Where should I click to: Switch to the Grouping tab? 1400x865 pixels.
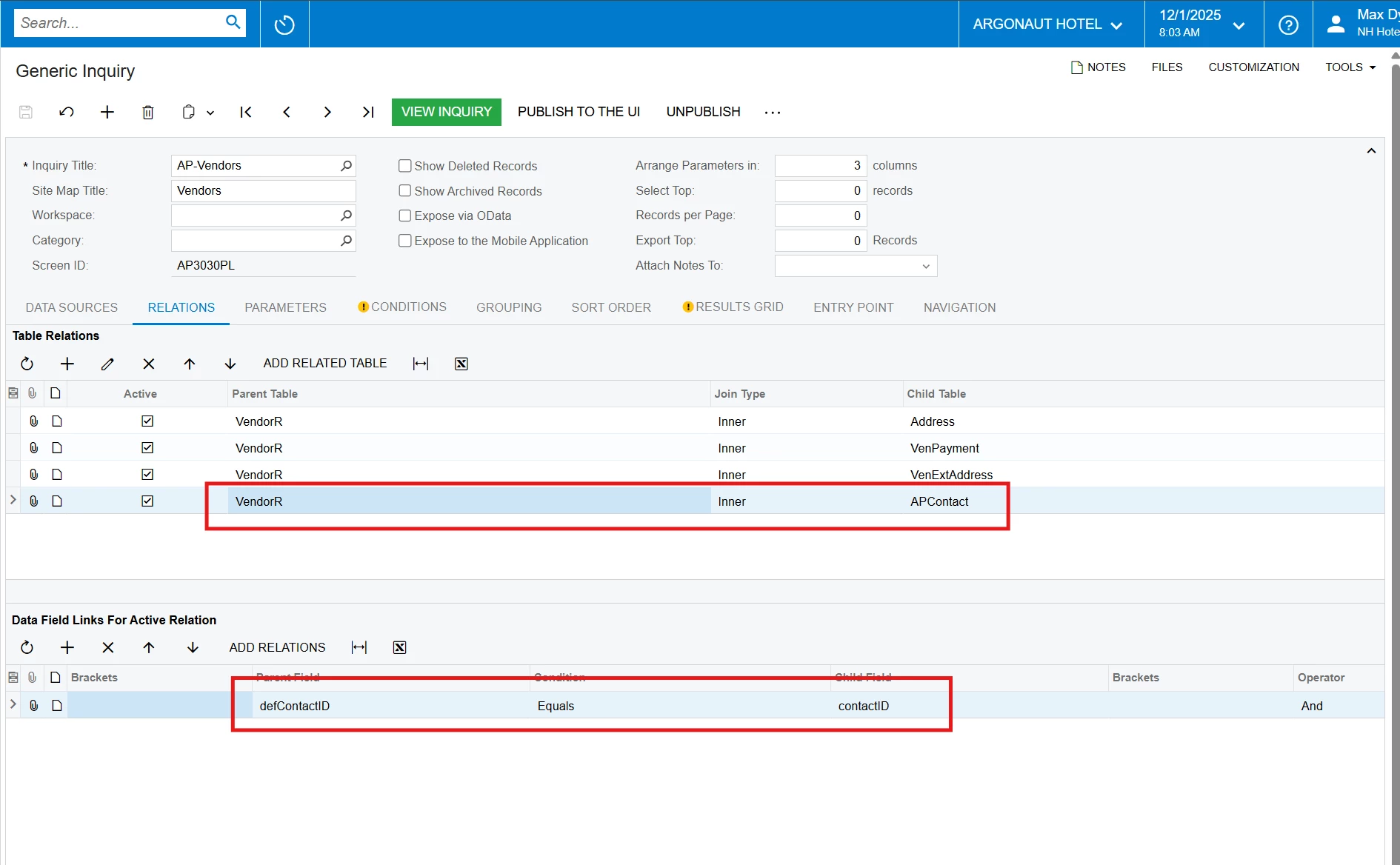(509, 307)
